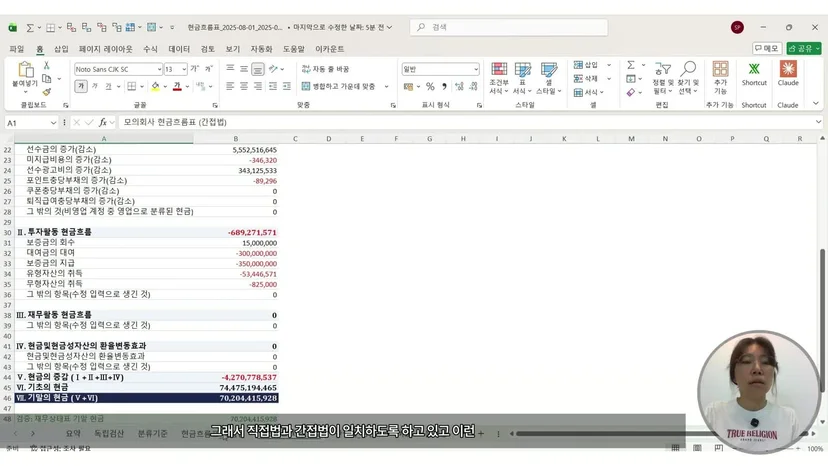
Task: Switch to the Insert (삽입) tab
Action: click(x=61, y=49)
